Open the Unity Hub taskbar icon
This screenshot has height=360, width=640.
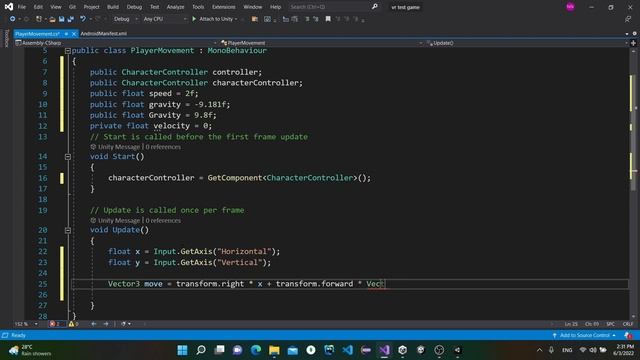(x=402, y=350)
